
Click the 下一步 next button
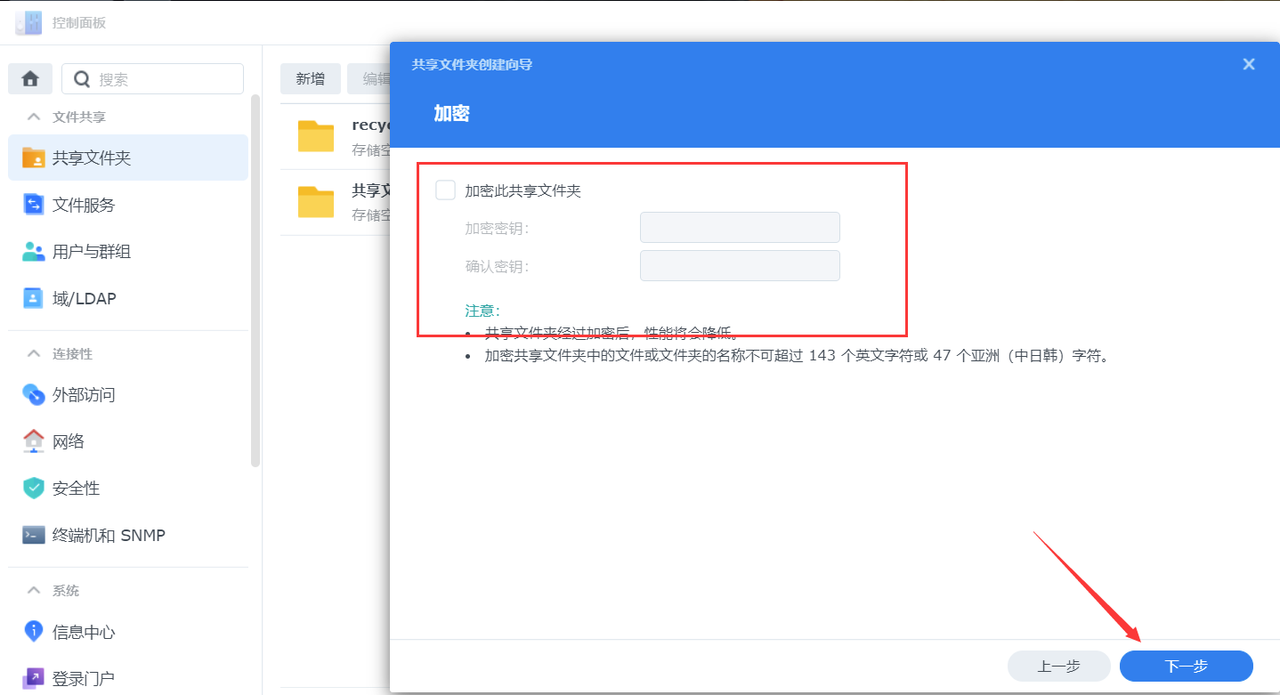pyautogui.click(x=1186, y=666)
